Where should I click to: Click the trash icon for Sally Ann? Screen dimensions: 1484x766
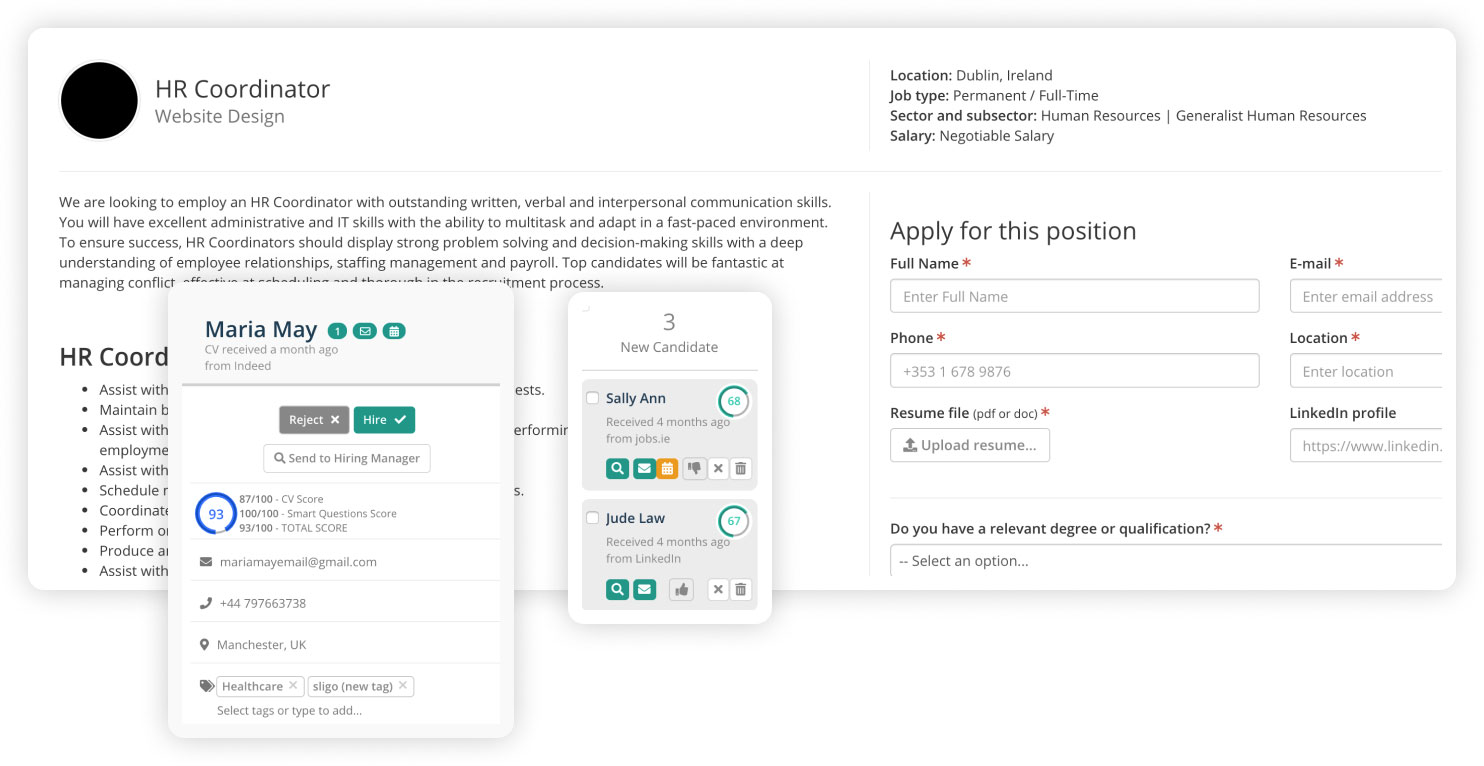[741, 469]
